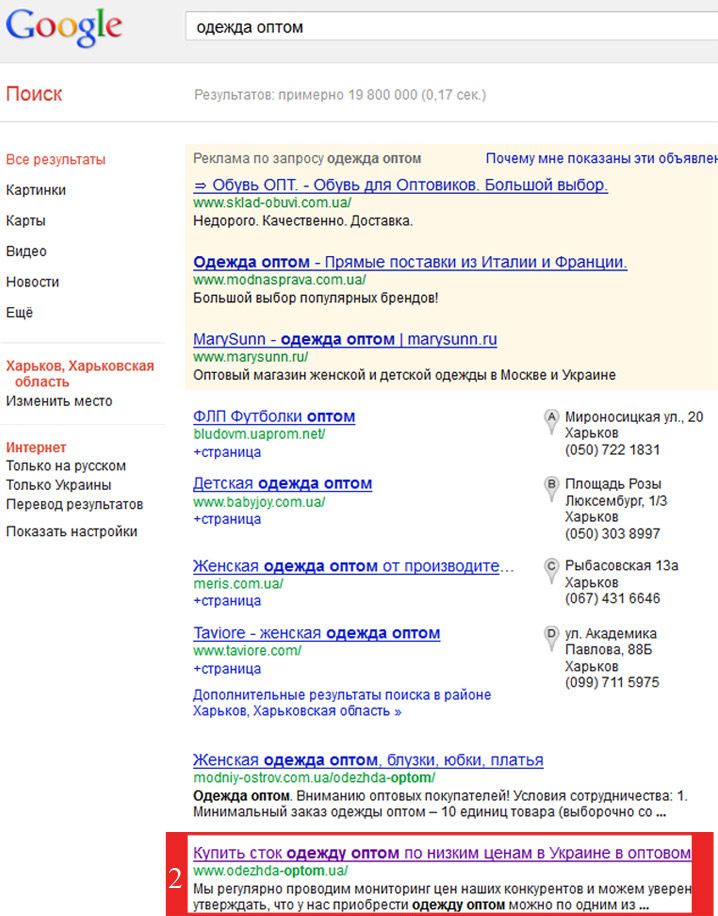Click +страница under babyjoy.com.ua

click(227, 519)
